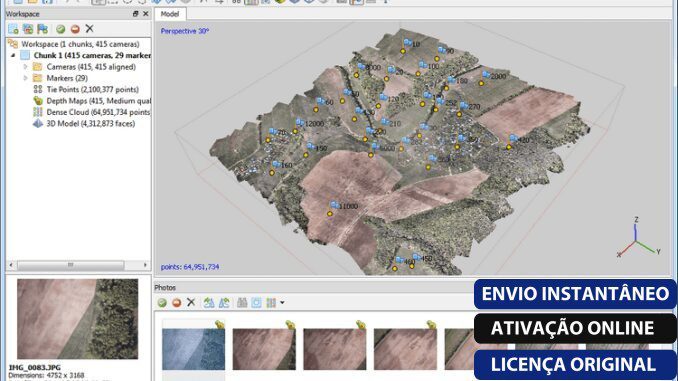Add a new chunk in Workspace toolbar
Viewport: 678px width, 381px height.
point(13,29)
